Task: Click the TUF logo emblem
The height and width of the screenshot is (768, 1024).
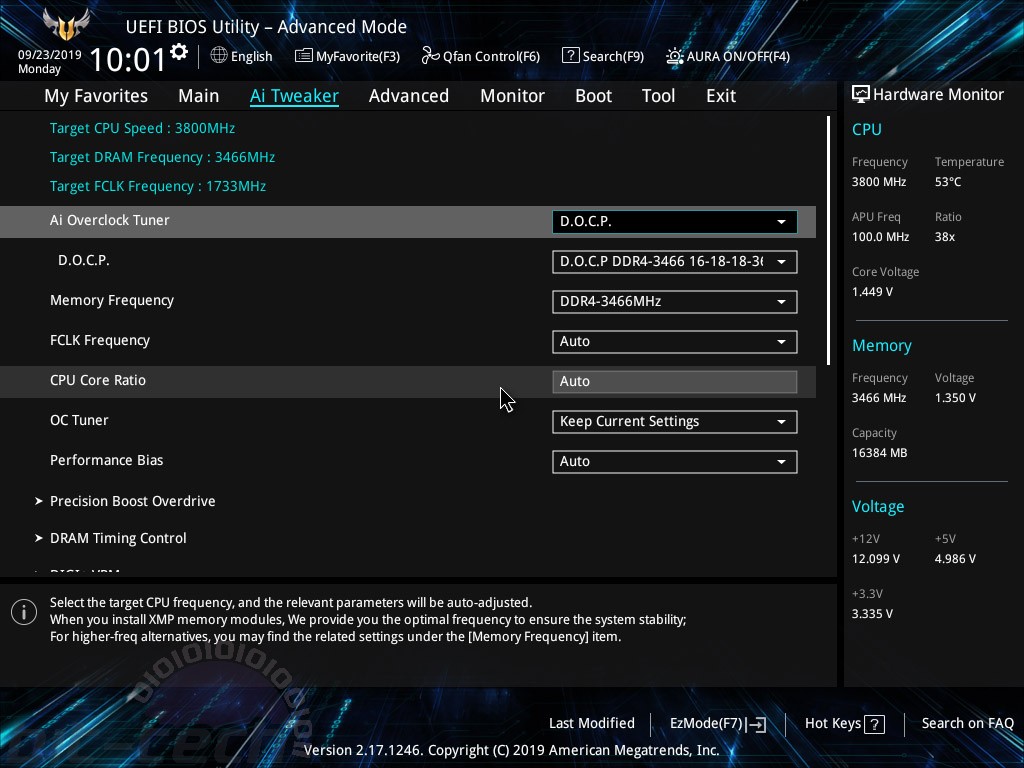Action: pos(66,24)
